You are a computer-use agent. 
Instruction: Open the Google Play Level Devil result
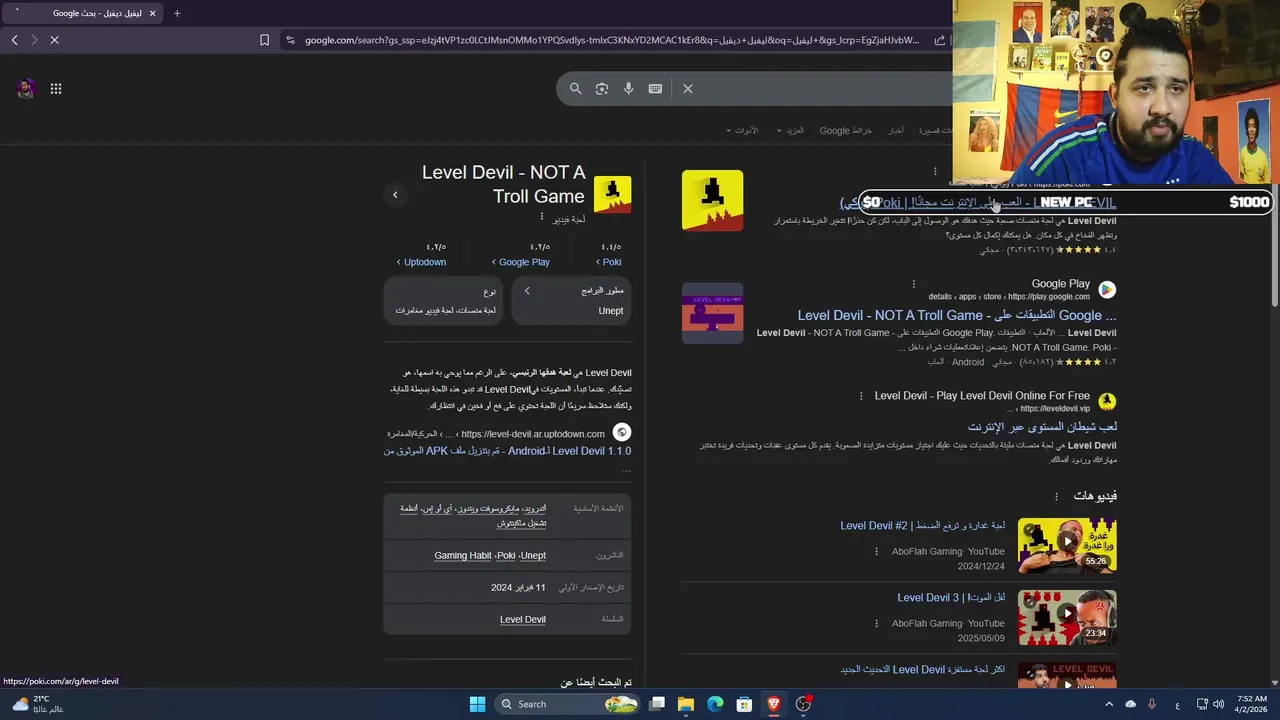coord(957,315)
